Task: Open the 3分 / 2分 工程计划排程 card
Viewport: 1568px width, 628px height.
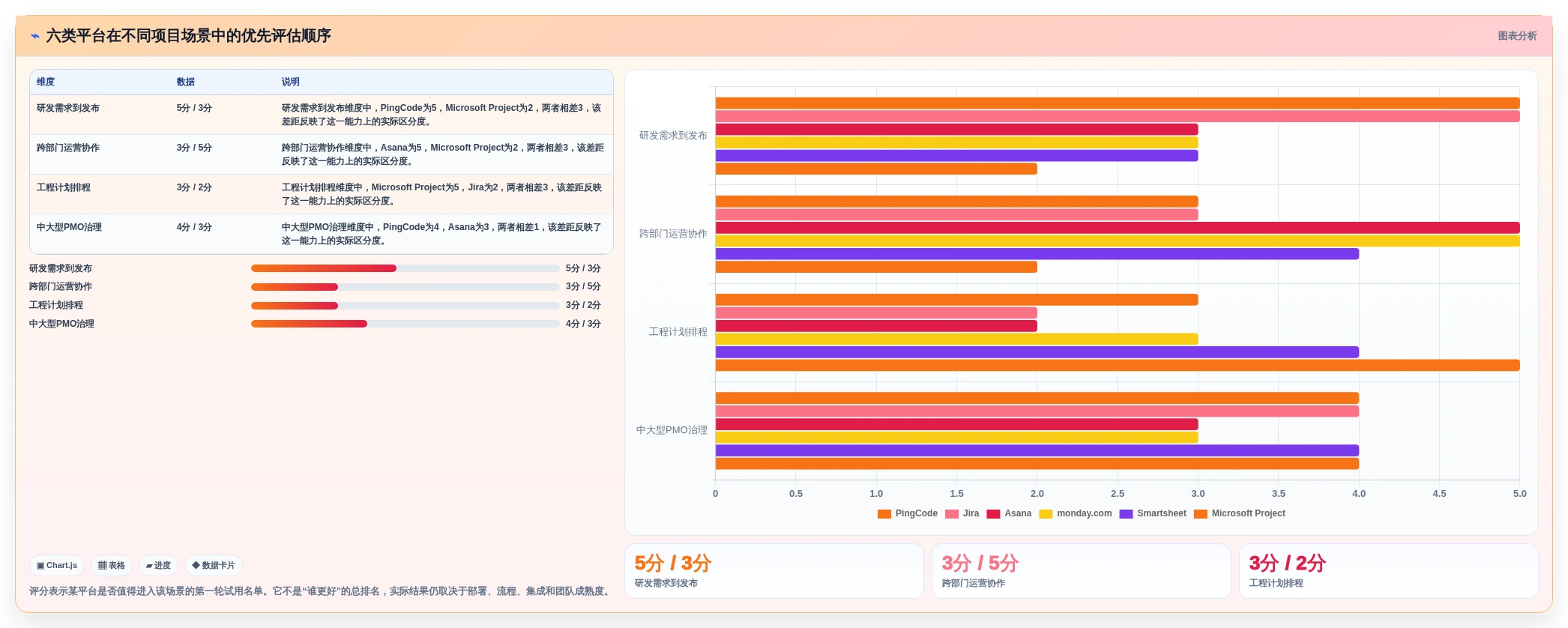Action: tap(1389, 571)
